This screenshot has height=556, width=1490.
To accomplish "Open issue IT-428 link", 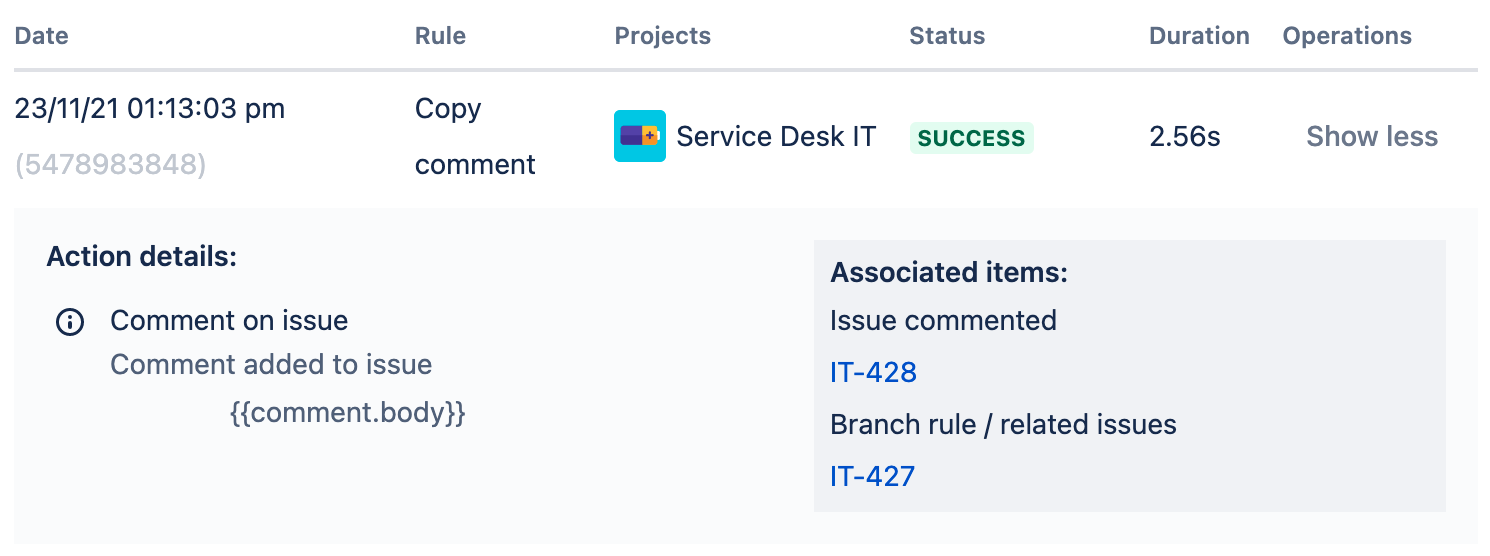I will tap(873, 372).
